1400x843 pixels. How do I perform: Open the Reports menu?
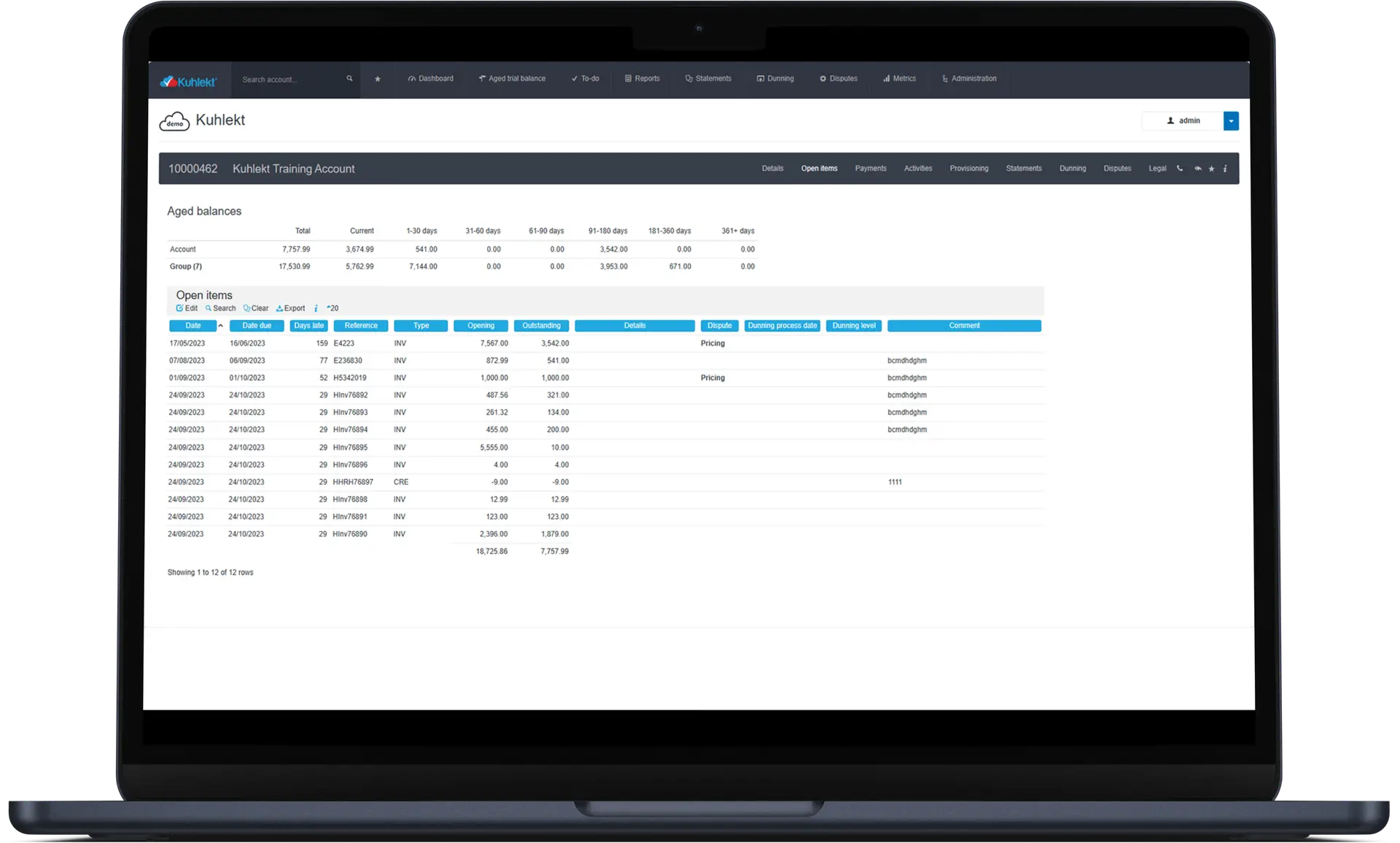click(x=642, y=79)
